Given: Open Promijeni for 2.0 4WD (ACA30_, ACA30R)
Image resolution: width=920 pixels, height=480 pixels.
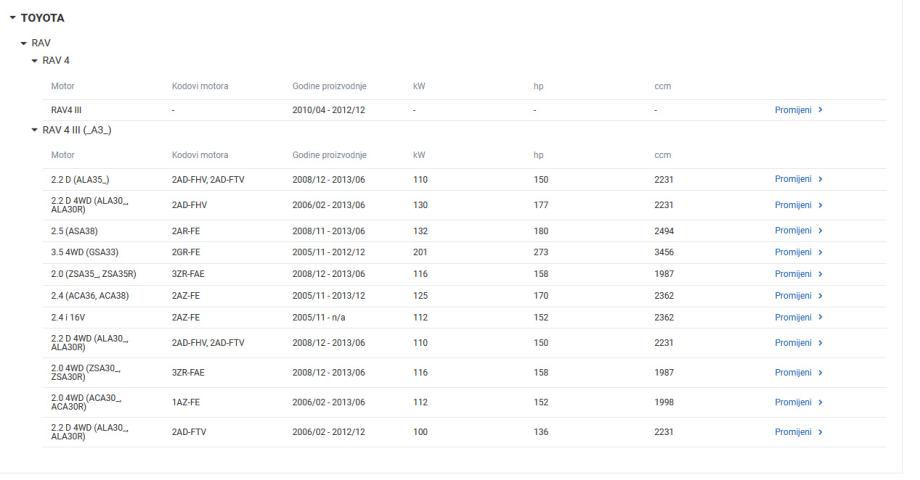Looking at the screenshot, I should tap(798, 403).
